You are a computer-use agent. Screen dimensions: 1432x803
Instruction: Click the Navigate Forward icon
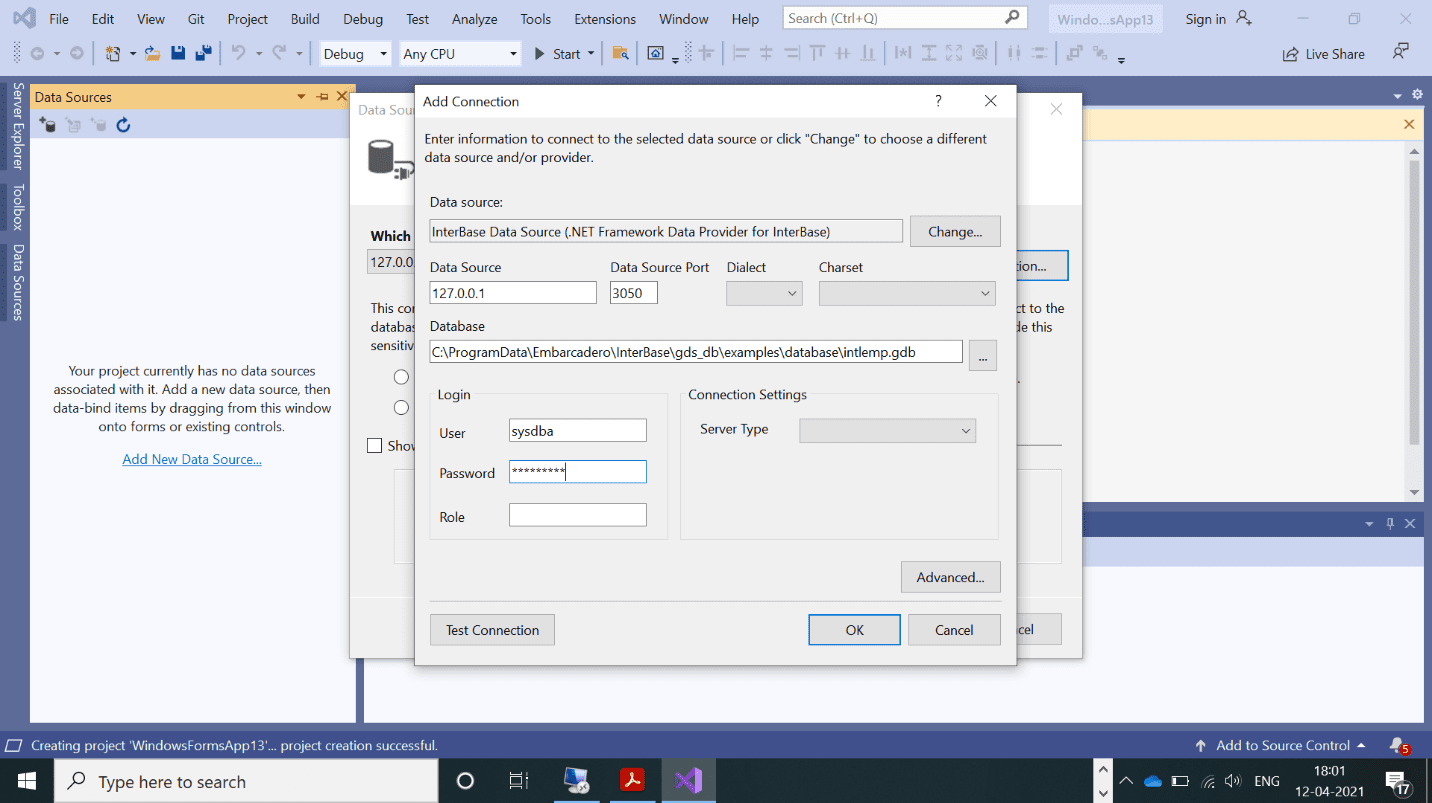[x=77, y=54]
